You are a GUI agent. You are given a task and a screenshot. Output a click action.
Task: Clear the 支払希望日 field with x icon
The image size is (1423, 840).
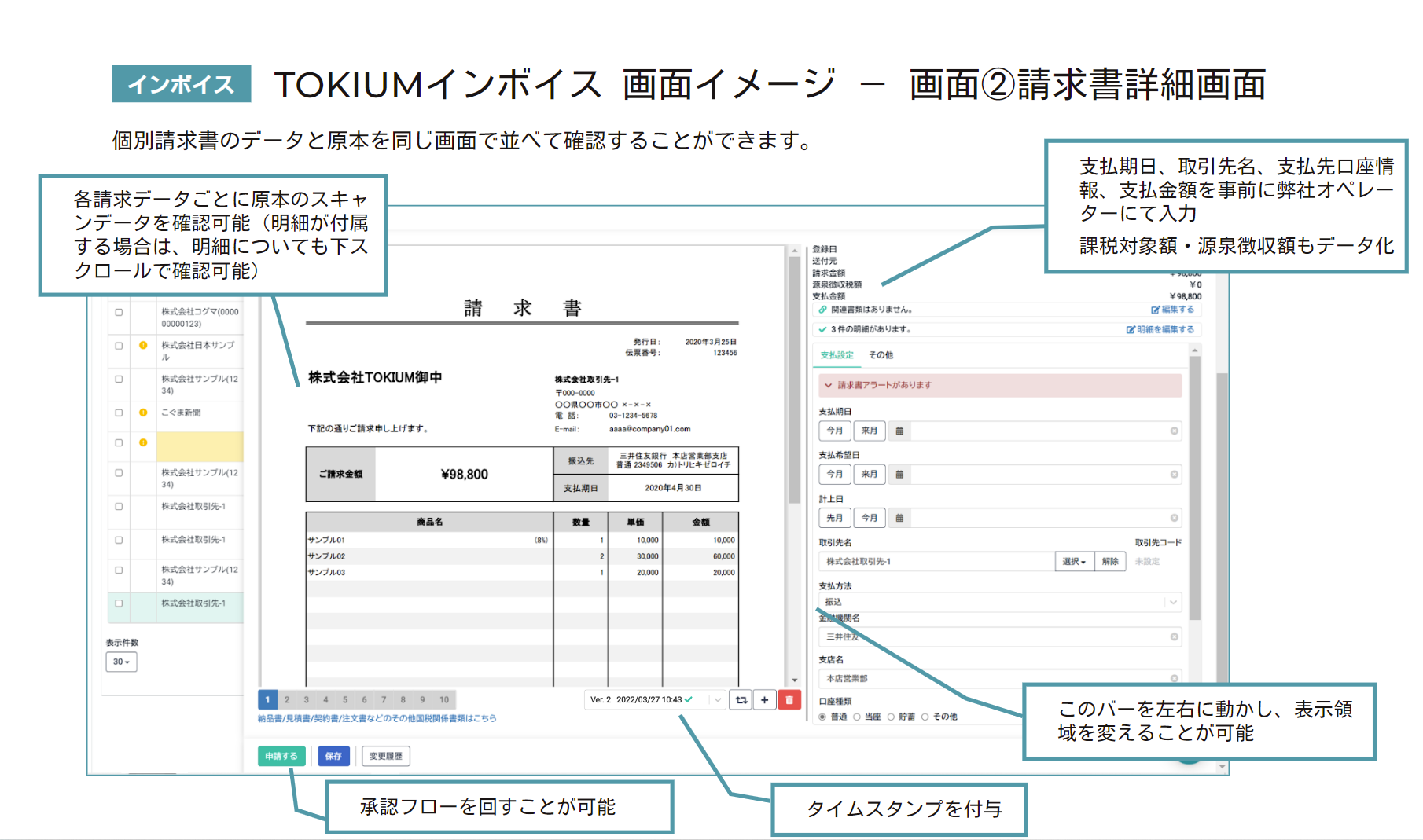point(1174,475)
